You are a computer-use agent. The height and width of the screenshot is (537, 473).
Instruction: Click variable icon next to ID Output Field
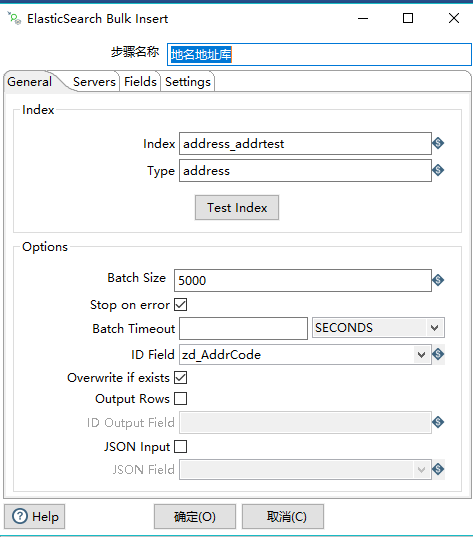[x=438, y=422]
